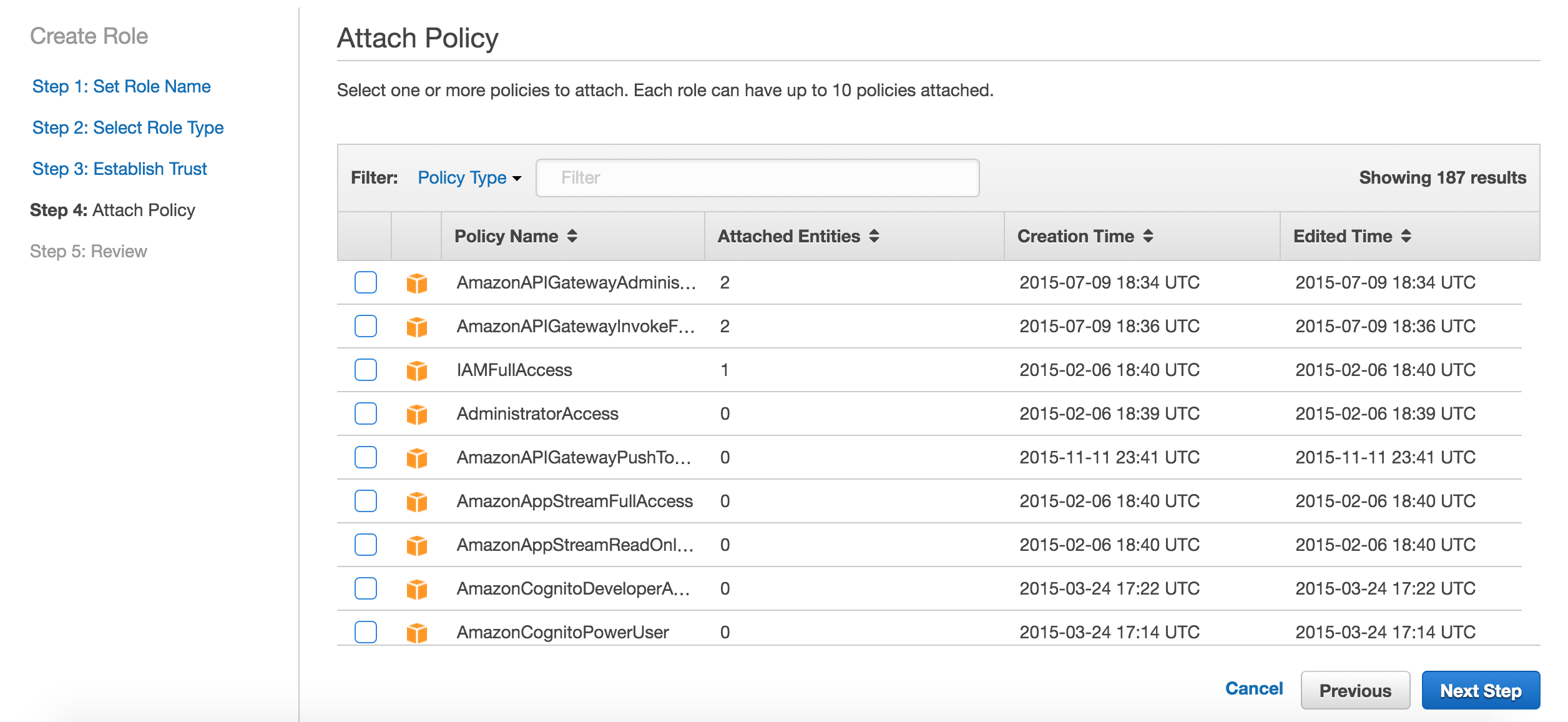Click the orange icon next to AmazonCognitoPowerUser
This screenshot has width=1568, height=722.
(416, 633)
